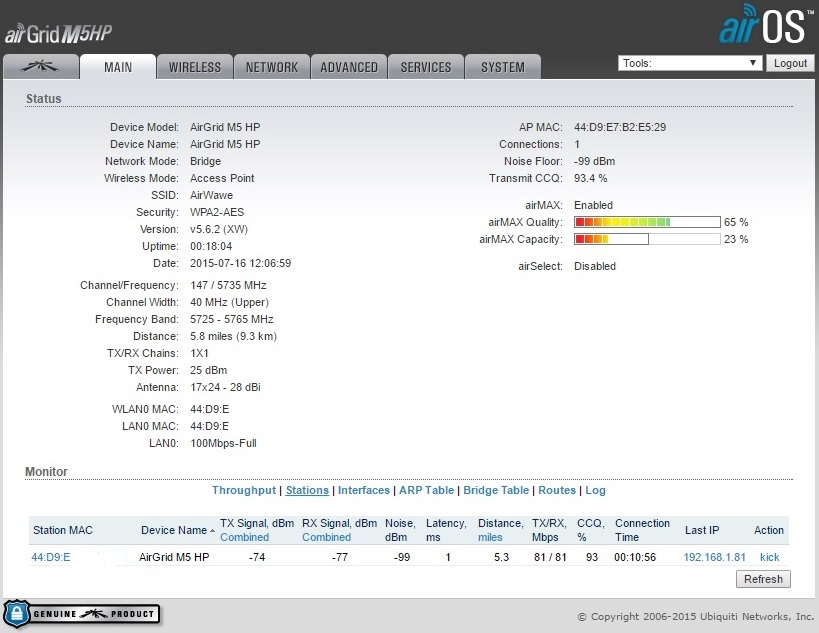Click the airGrid M5HP logo
This screenshot has height=633, width=819.
[x=58, y=34]
